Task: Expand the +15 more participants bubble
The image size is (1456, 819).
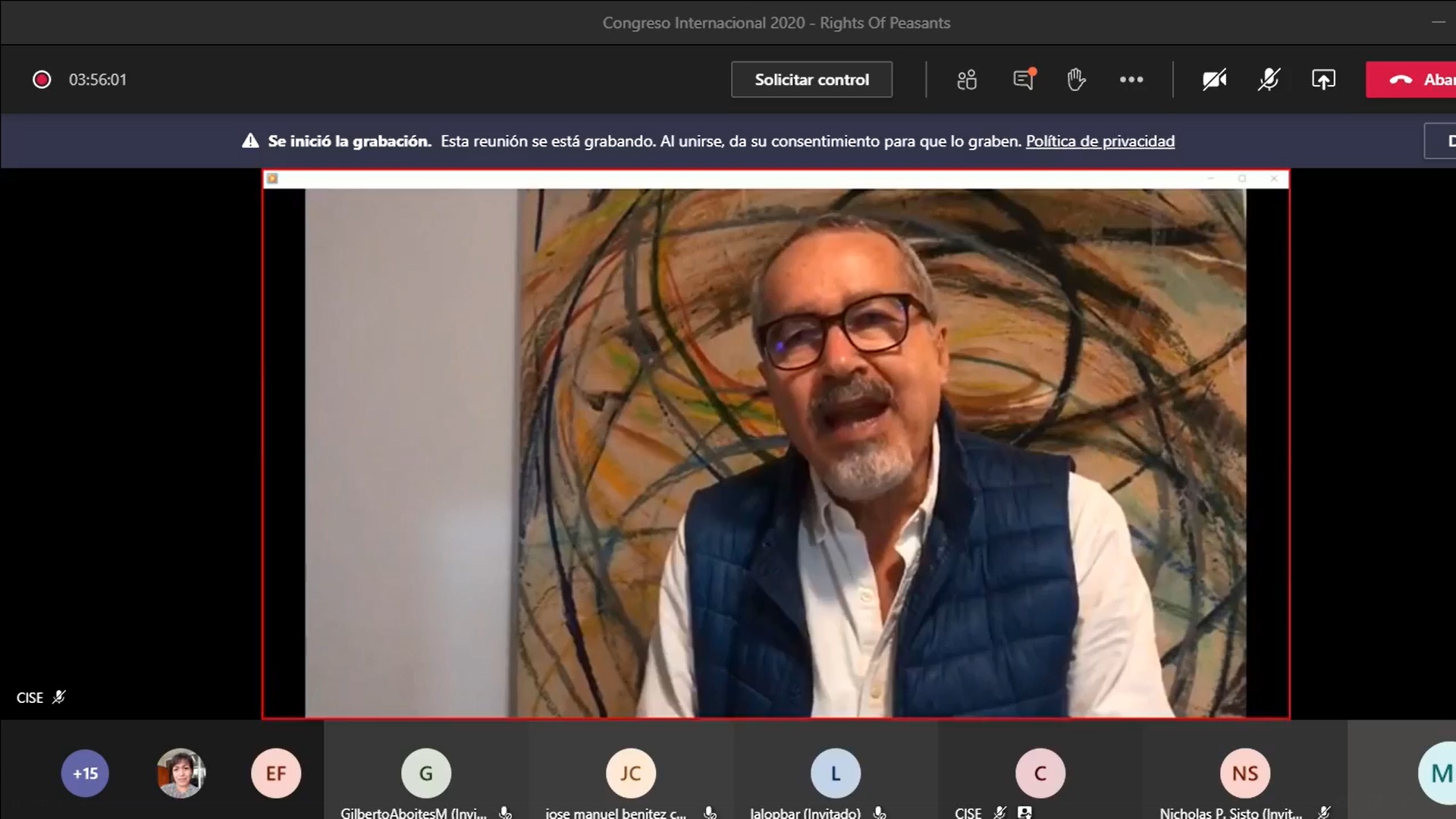Action: pos(85,773)
